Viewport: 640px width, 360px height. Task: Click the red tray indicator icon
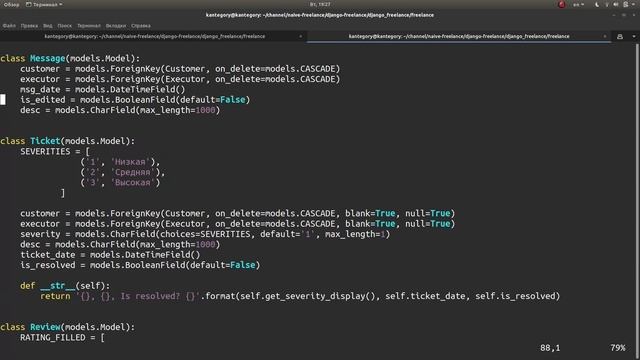coord(562,4)
